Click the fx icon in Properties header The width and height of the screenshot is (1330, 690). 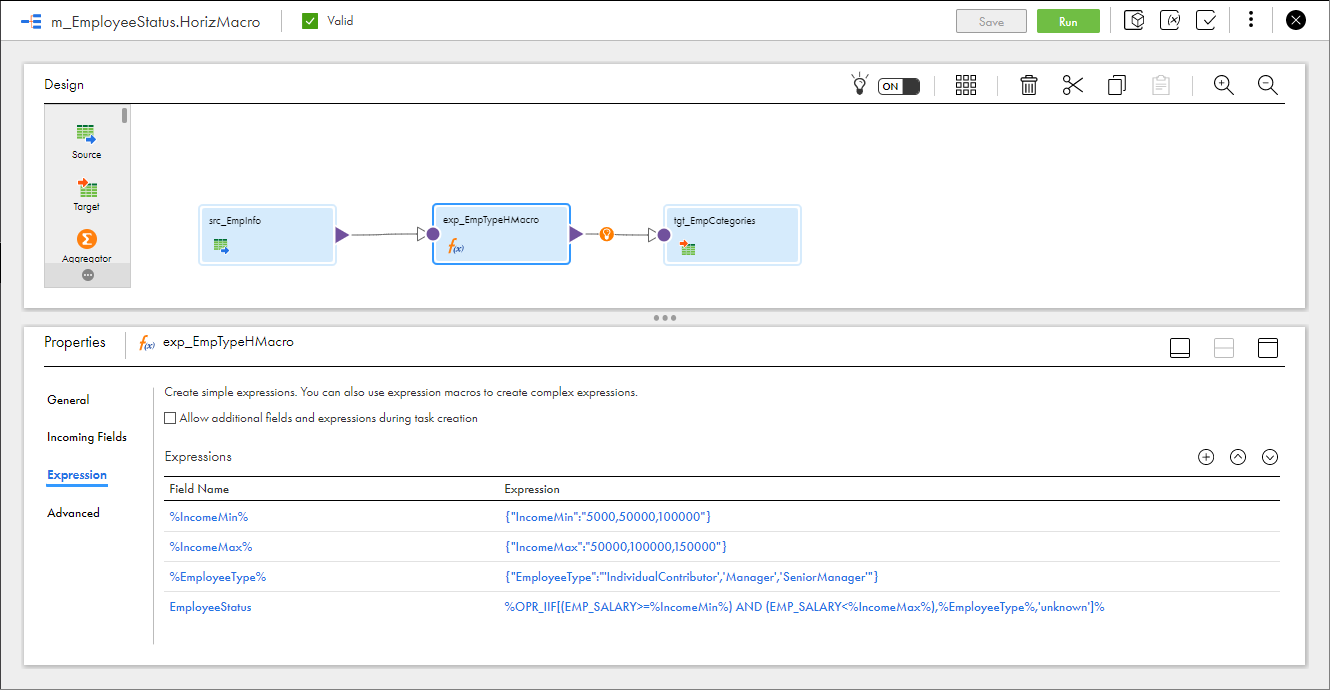click(x=146, y=343)
